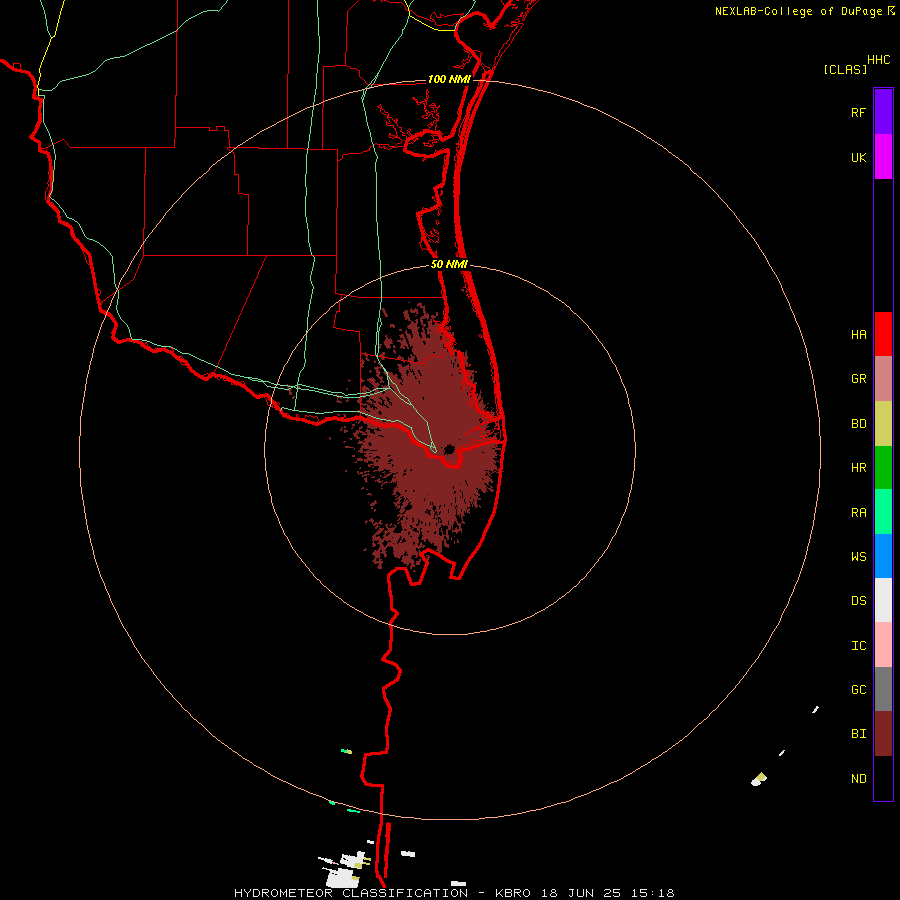Click the 'HHC' product label
The width and height of the screenshot is (900, 900).
point(878,60)
